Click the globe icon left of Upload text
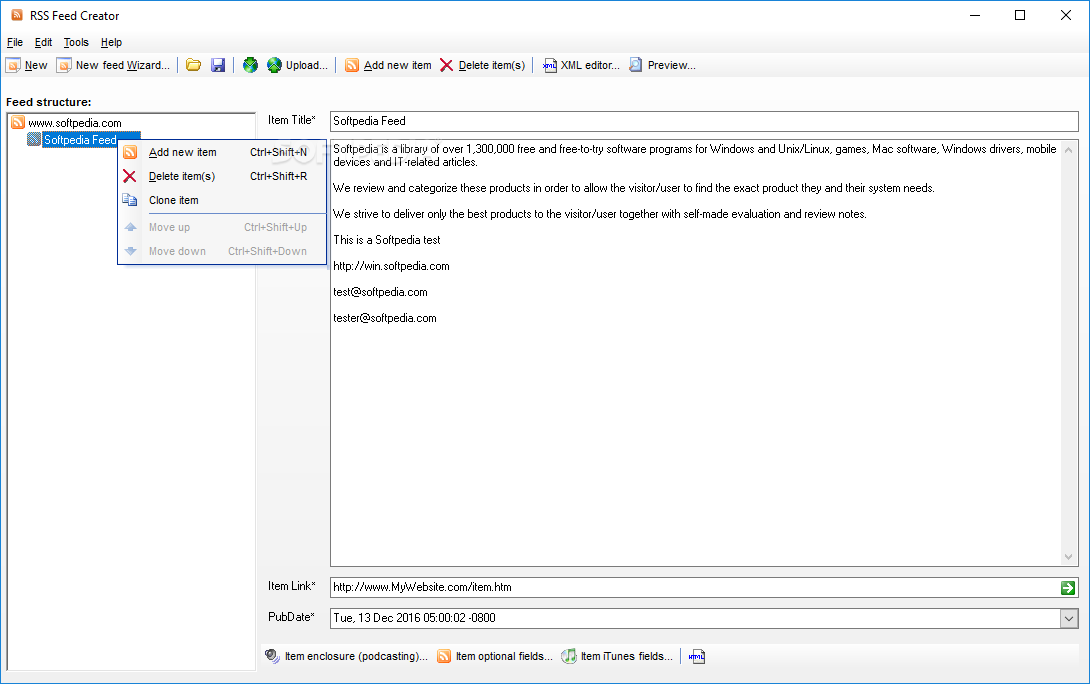 point(275,65)
